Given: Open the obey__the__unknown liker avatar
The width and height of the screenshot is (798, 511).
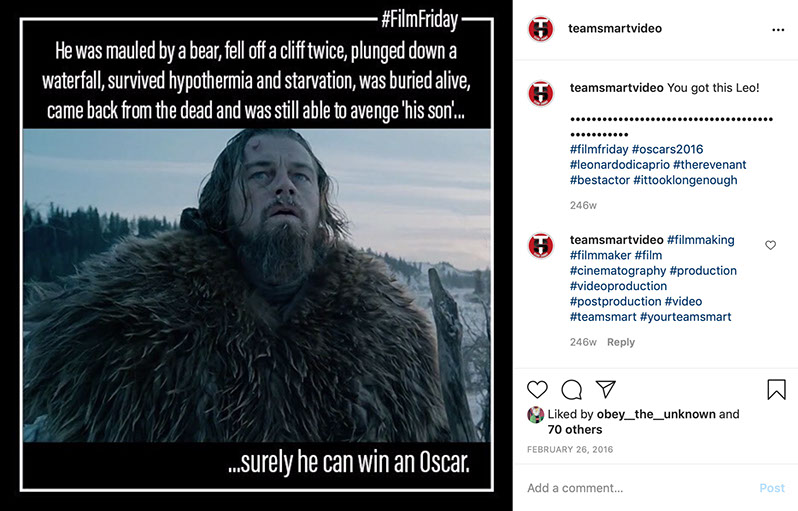Looking at the screenshot, I should pyautogui.click(x=536, y=414).
